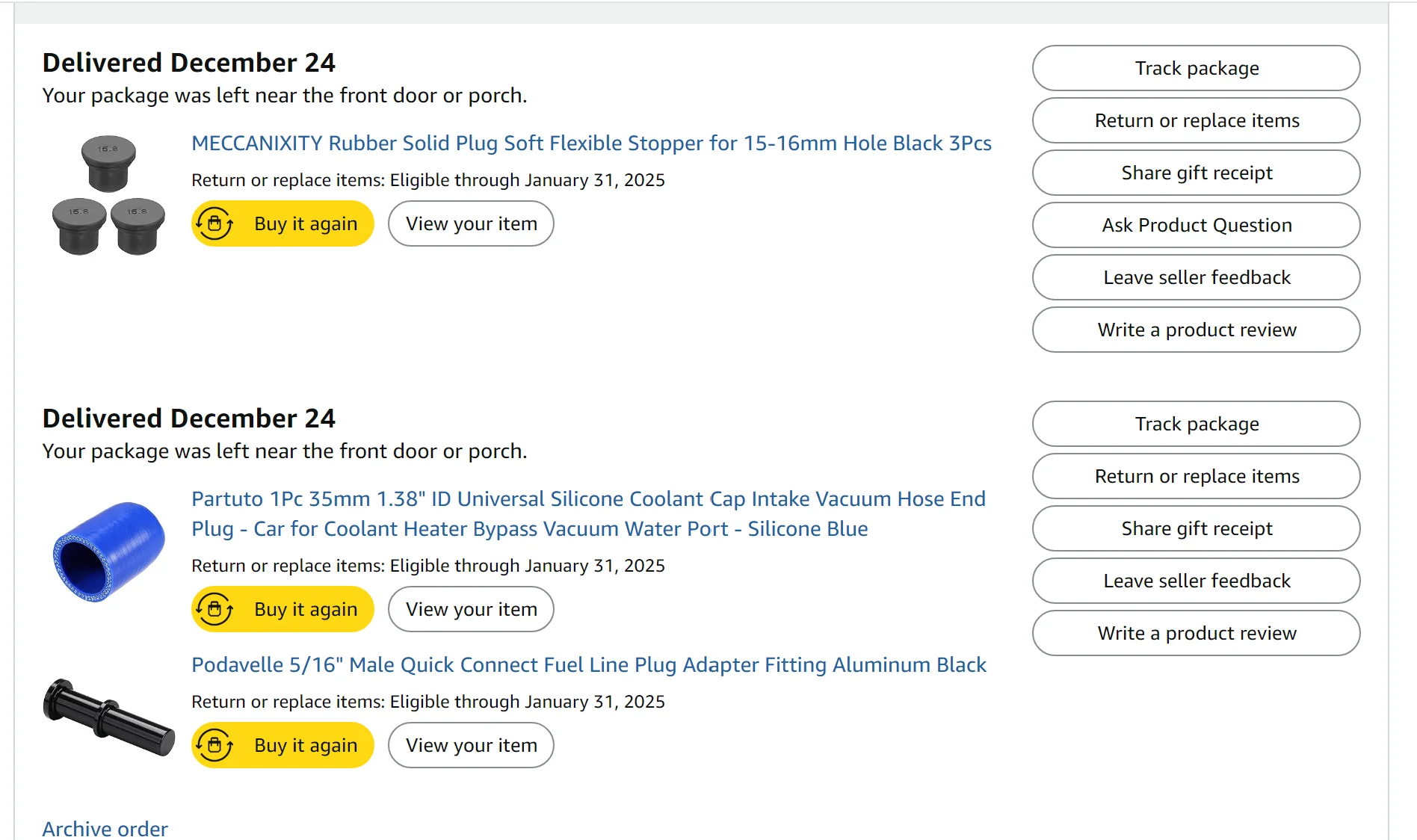Screen dimensions: 1417x840
Task: View your item for the MECCANIXITY Rubber Plug
Action: tap(471, 223)
